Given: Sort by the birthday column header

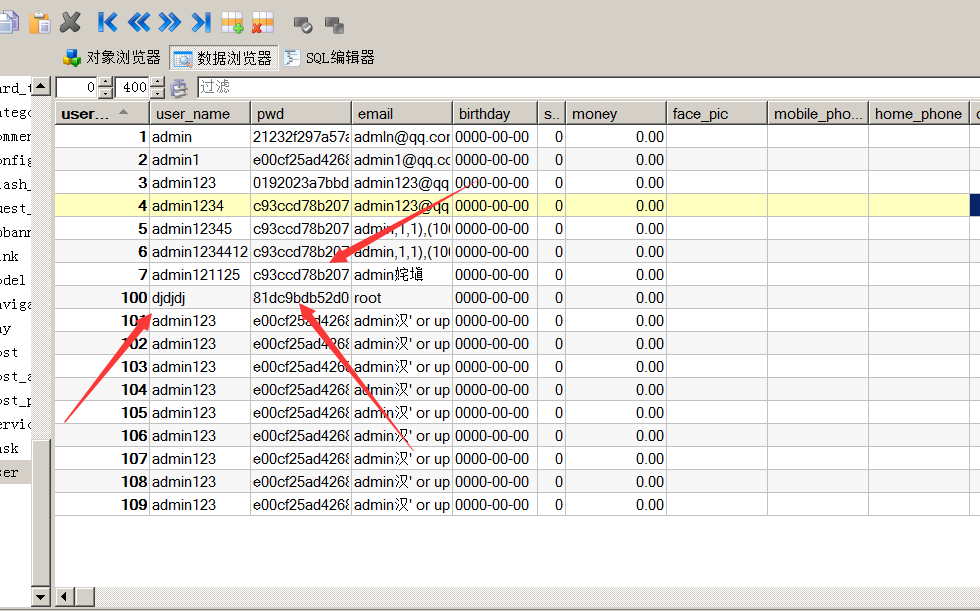Looking at the screenshot, I should coord(495,114).
